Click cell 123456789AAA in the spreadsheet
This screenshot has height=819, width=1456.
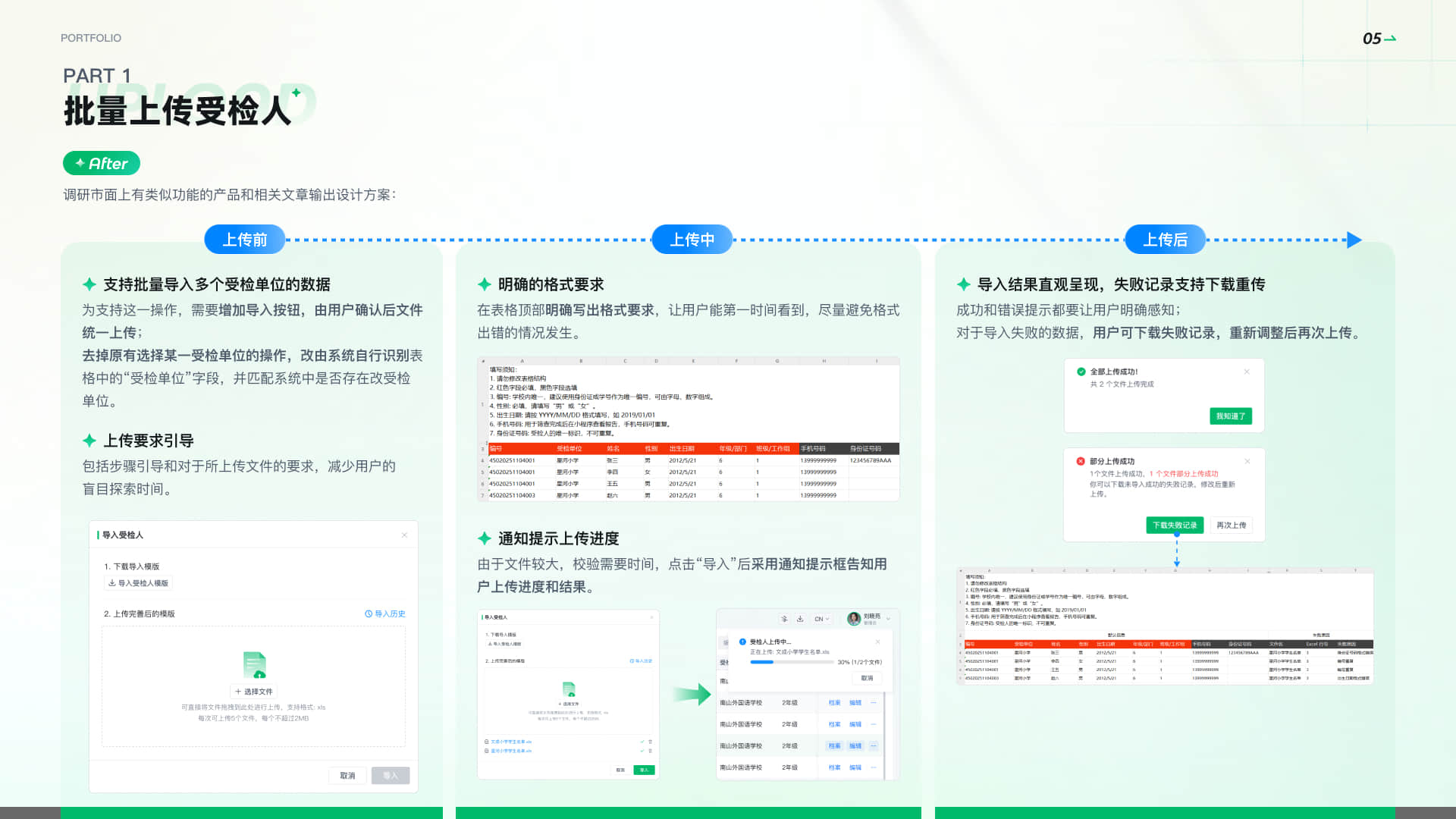871,460
